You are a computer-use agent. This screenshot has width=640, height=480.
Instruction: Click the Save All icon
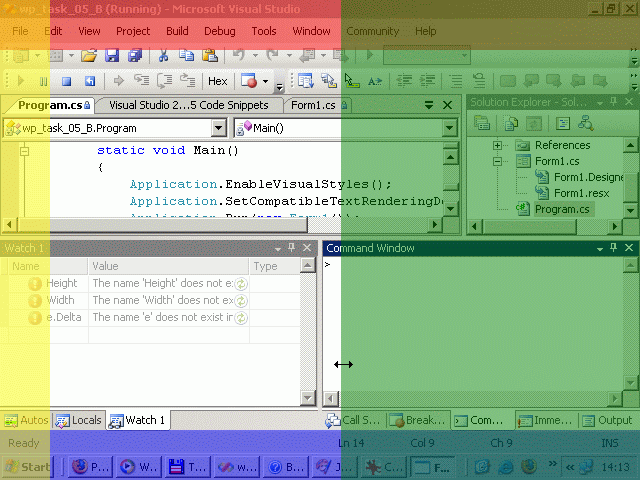[x=135, y=55]
